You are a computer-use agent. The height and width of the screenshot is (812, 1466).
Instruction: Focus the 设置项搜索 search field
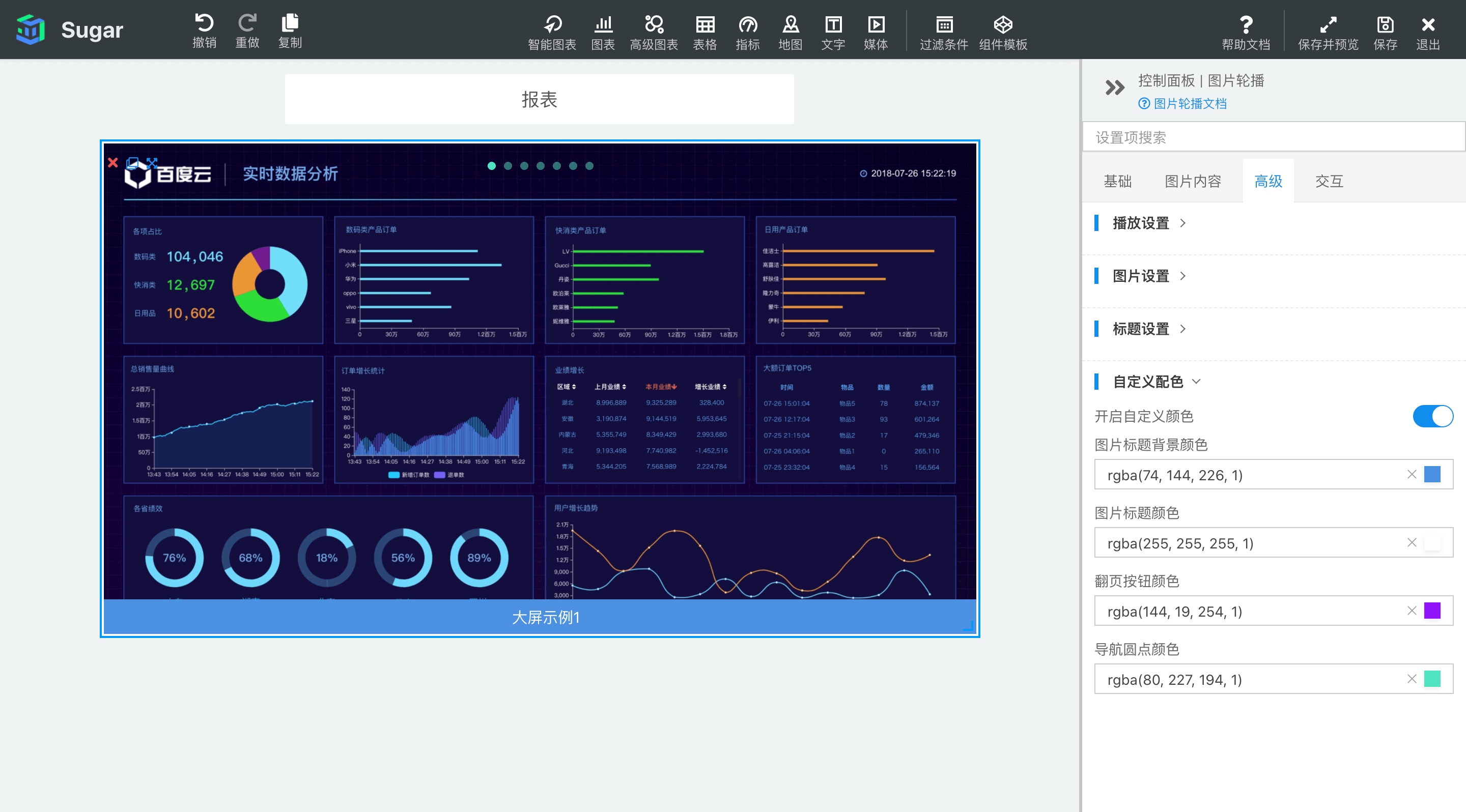pos(1274,137)
